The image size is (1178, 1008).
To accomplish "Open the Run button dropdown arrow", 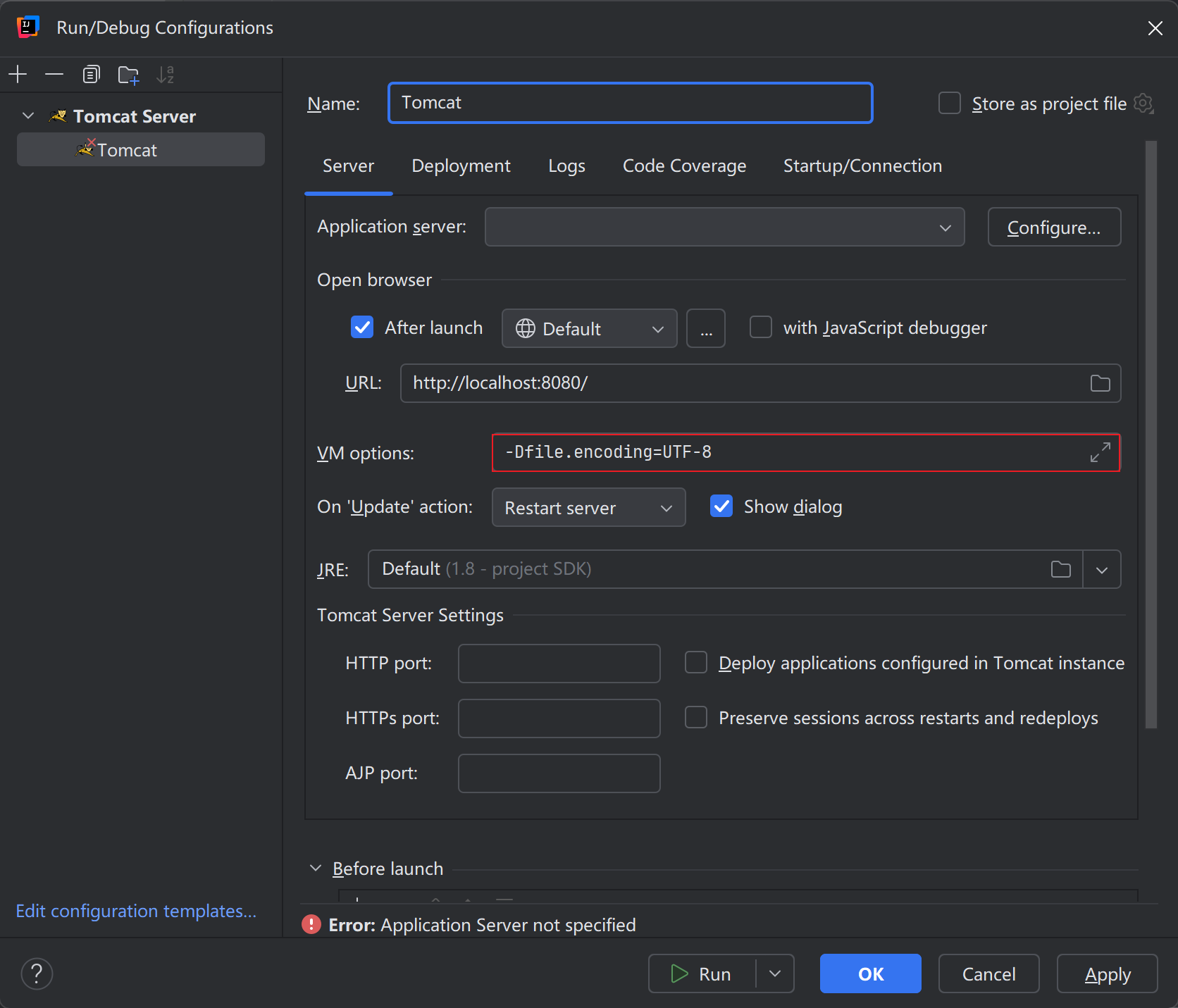I will [775, 973].
